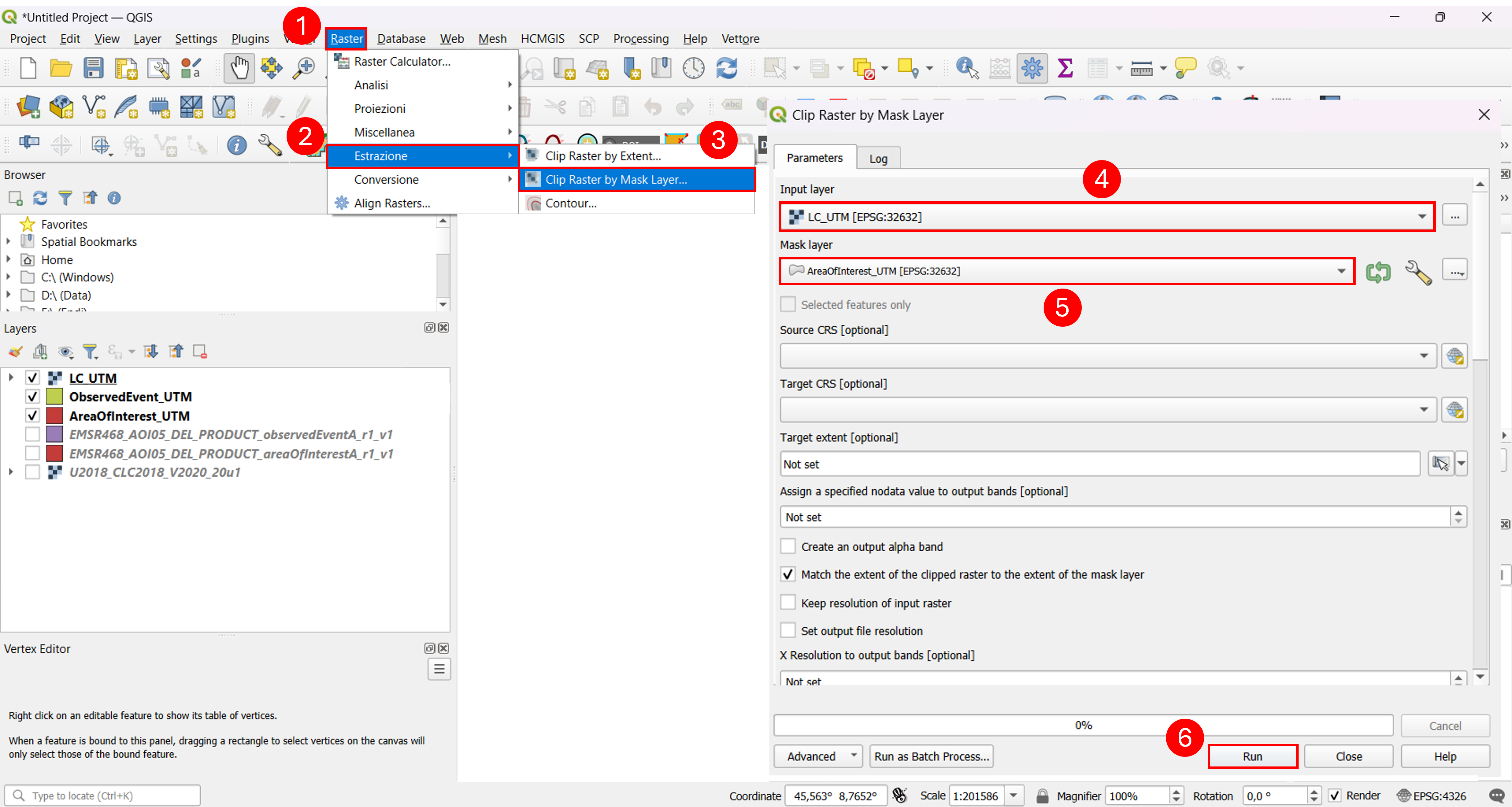Click the EMSR468 observedEventA purple swatch
Viewport: 1512px width, 807px height.
[55, 434]
